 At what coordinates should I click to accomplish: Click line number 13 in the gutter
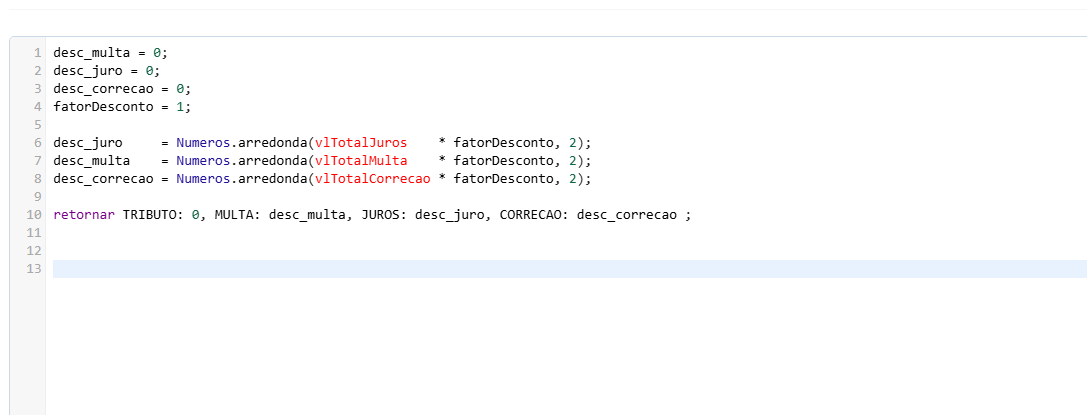pos(34,269)
